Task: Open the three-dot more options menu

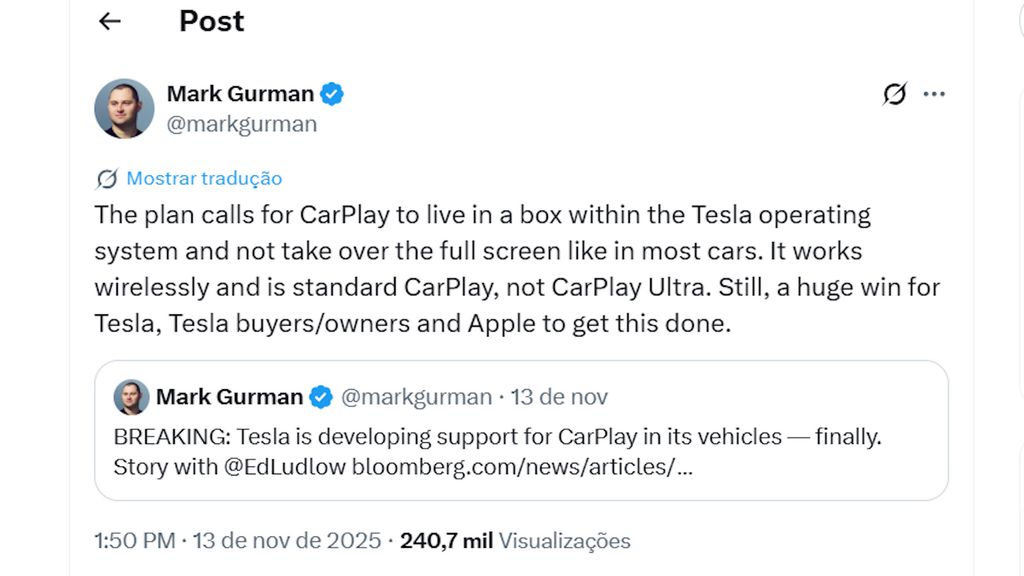Action: pyautogui.click(x=934, y=94)
